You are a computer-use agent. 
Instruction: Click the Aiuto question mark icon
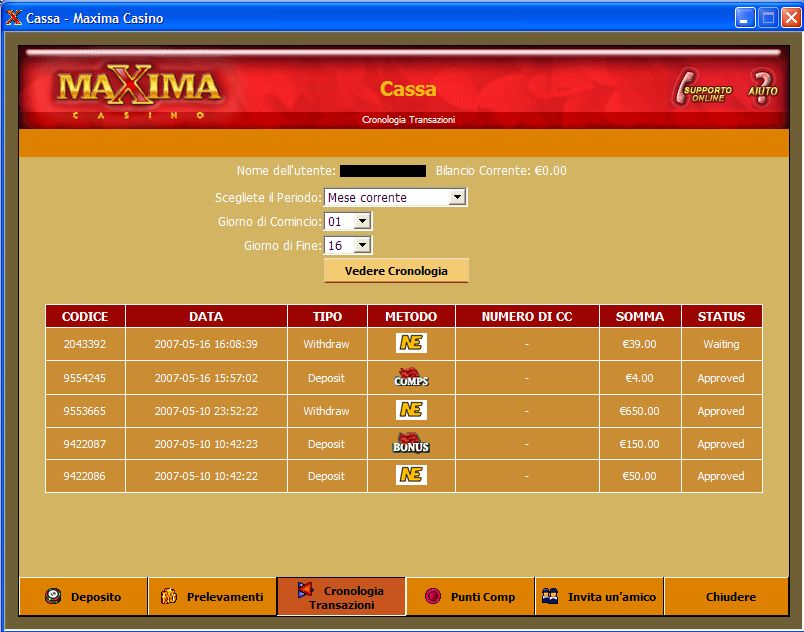point(762,88)
